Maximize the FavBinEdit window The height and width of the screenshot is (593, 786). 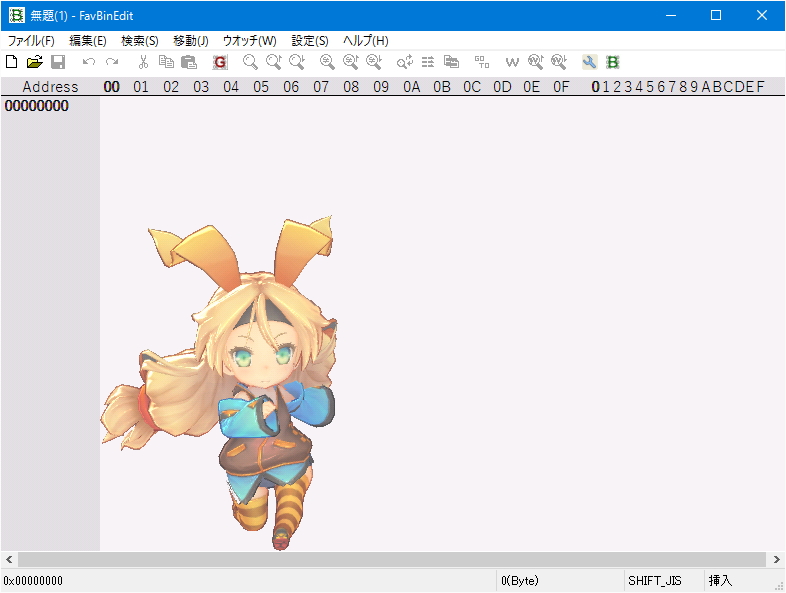[x=716, y=16]
